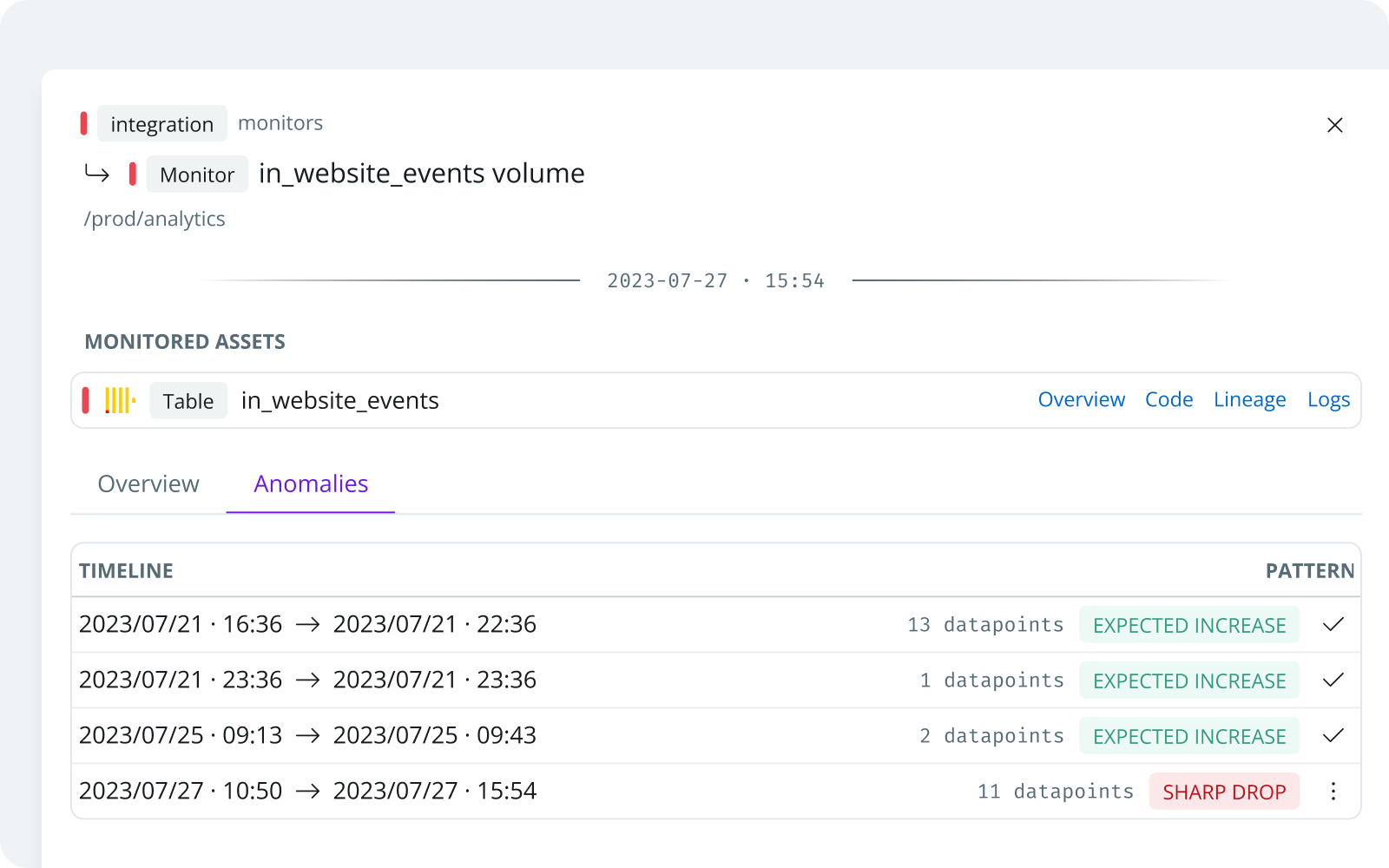
Task: Open the Lineage link for in_website_events
Action: click(1250, 399)
